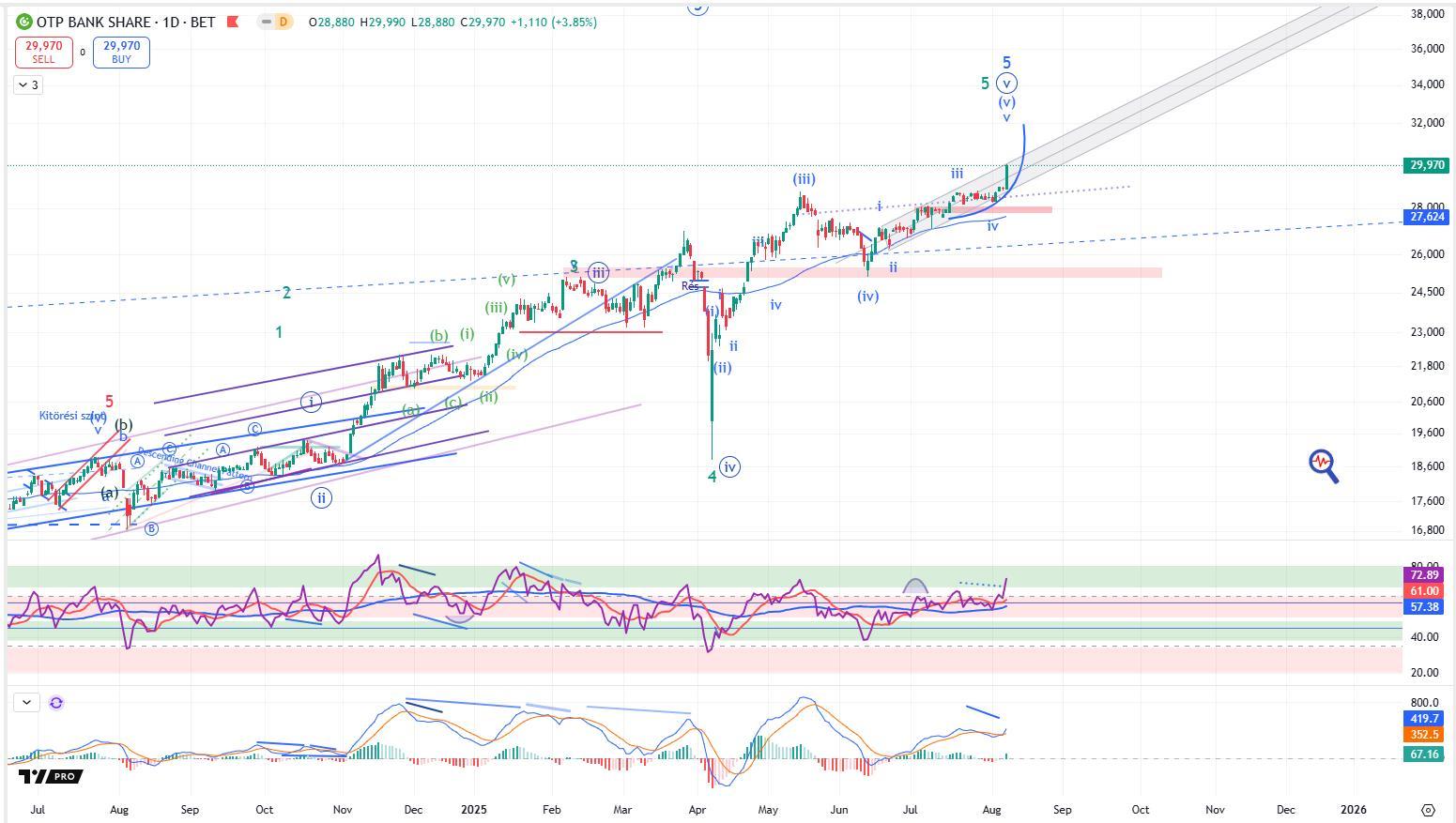The height and width of the screenshot is (823, 1456).
Task: Click the +1,110 (+3.85%) change value
Action: point(554,22)
